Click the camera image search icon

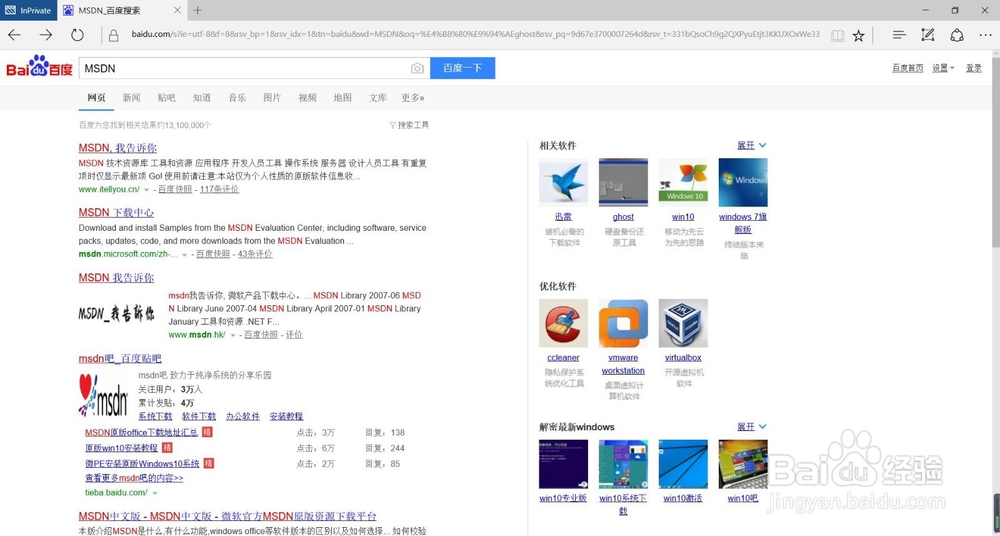coord(416,68)
